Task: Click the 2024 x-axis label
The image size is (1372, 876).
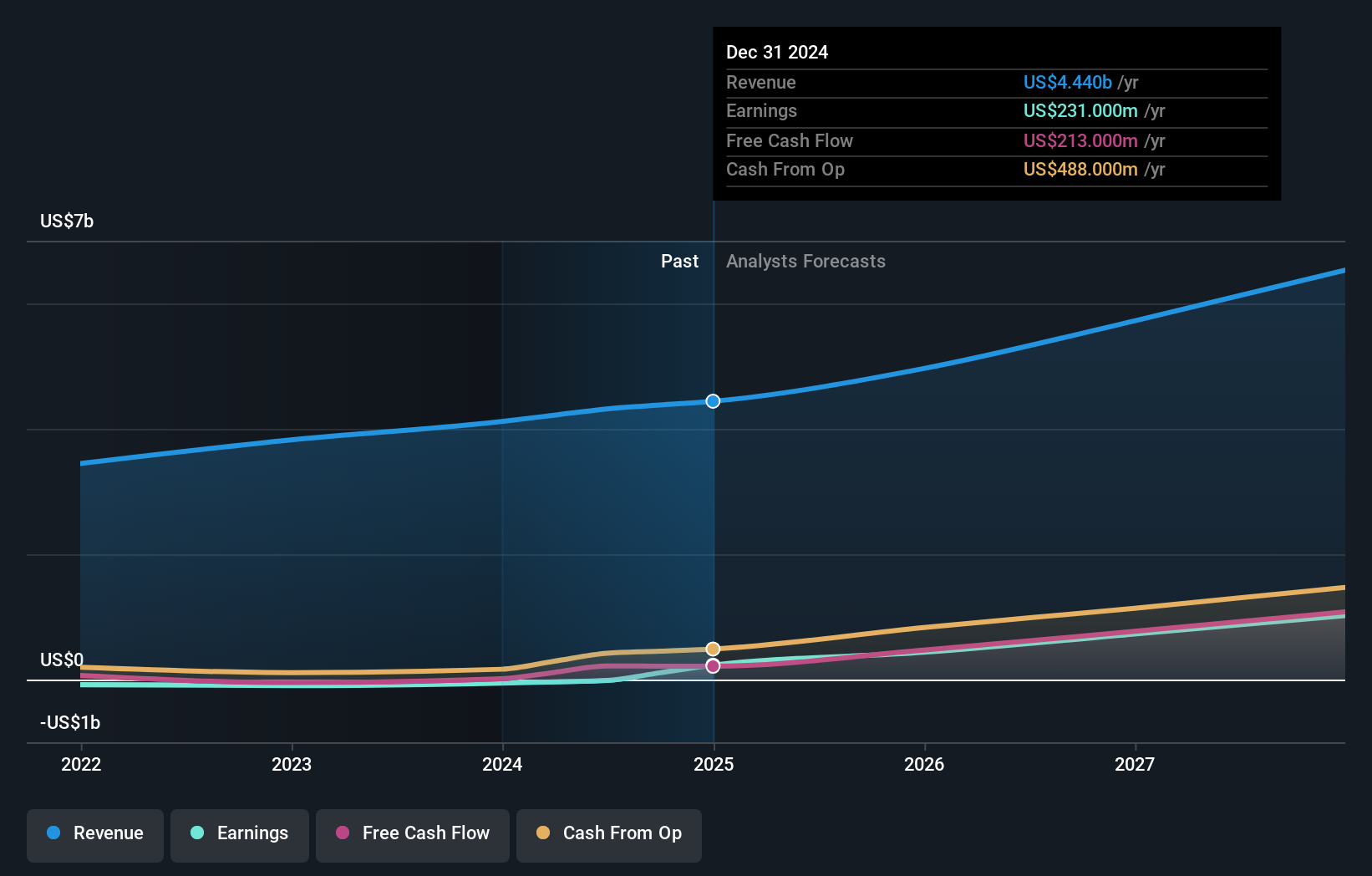Action: pos(502,764)
